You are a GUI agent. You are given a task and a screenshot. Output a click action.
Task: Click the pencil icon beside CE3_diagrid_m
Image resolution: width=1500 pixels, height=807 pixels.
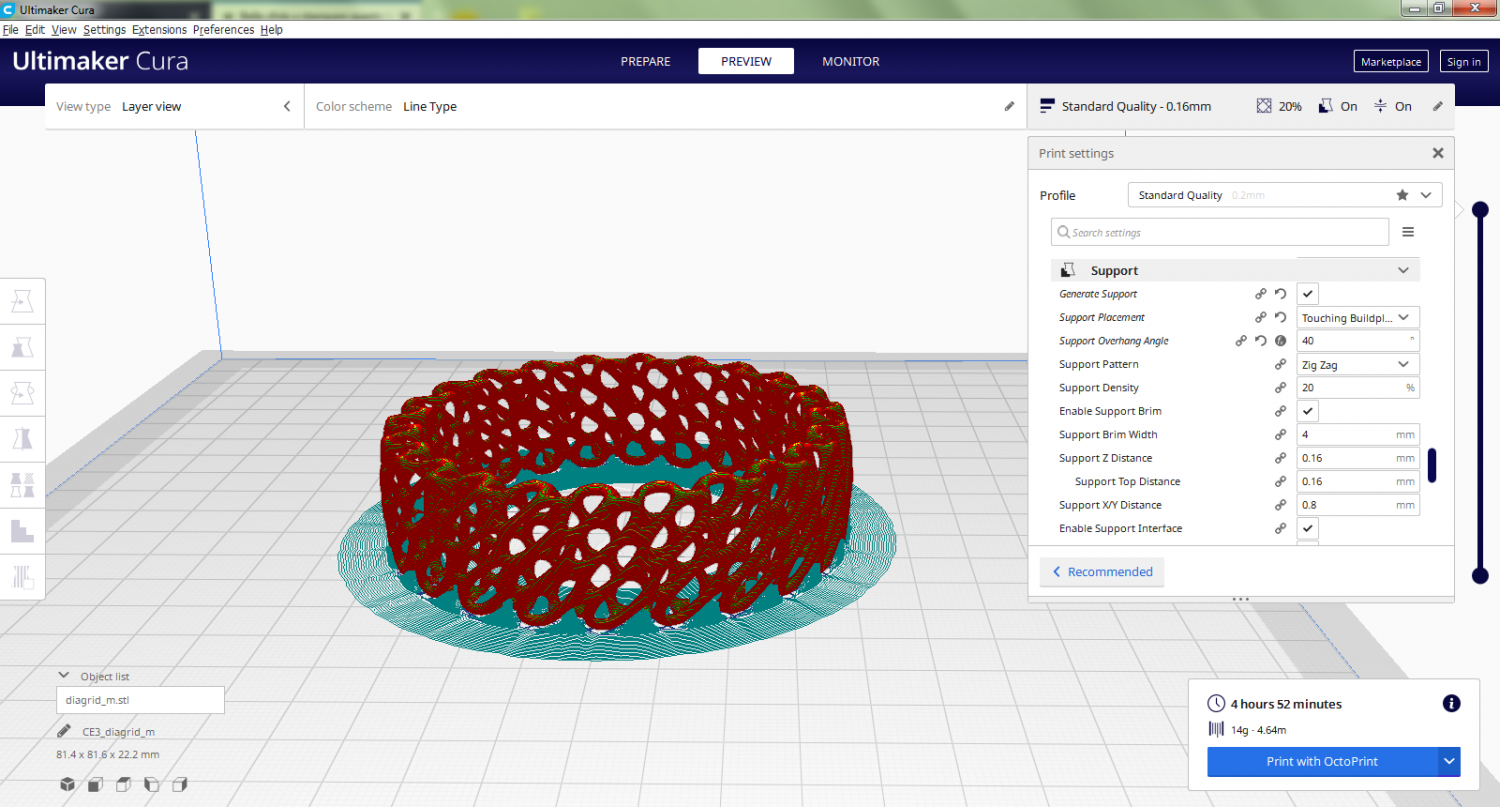[64, 731]
